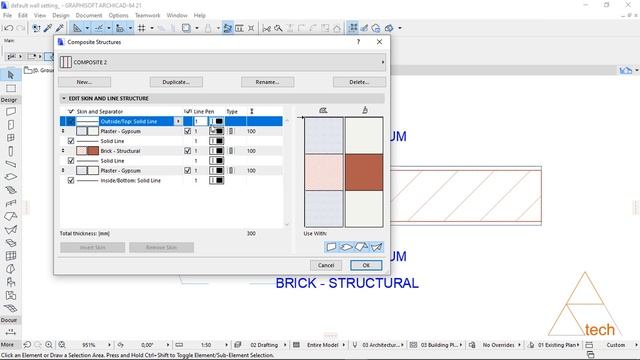Open the Design menu
This screenshot has height=360, width=640.
[x=60, y=15]
